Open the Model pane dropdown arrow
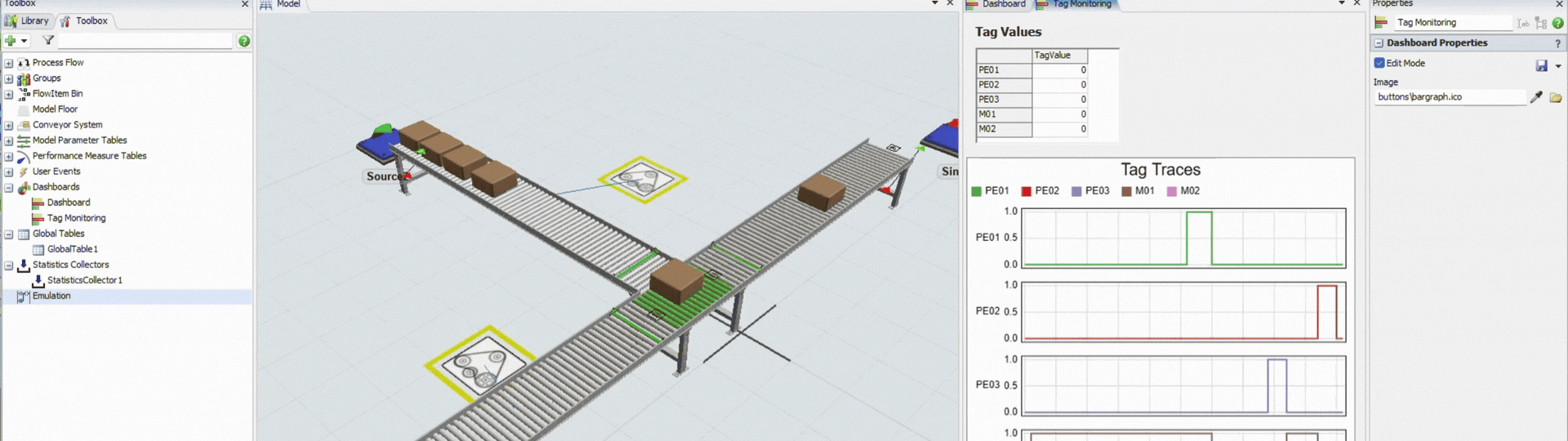1568x441 pixels. click(935, 3)
